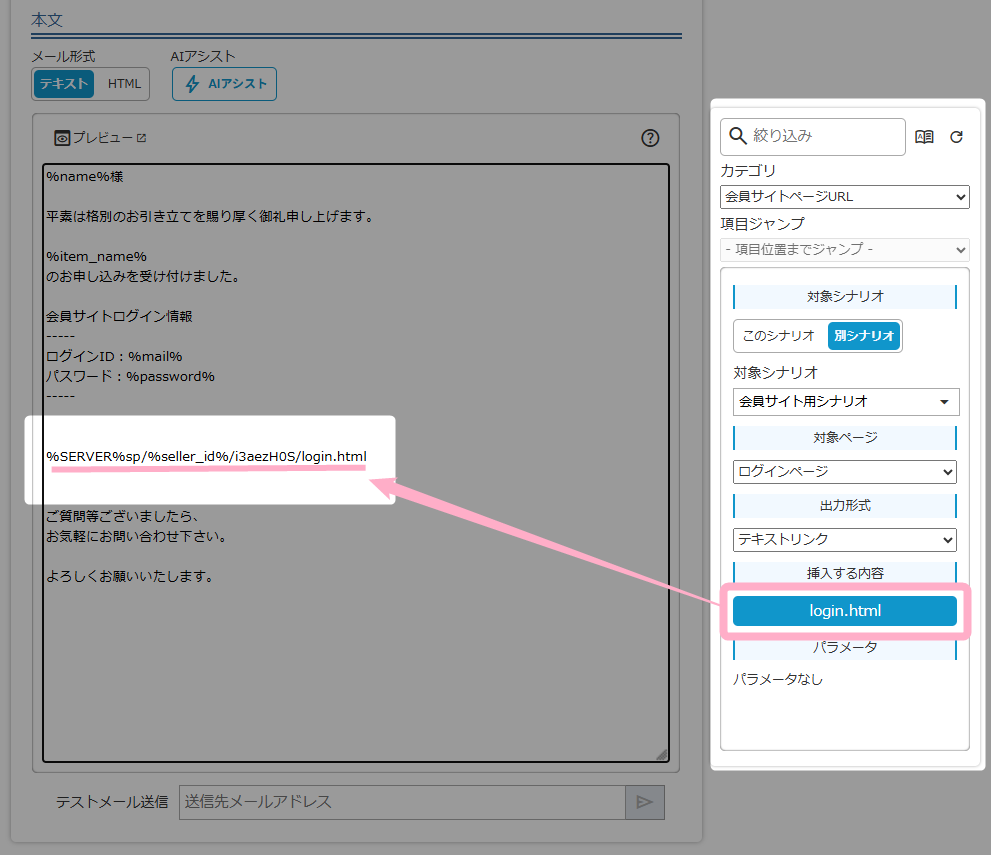Image resolution: width=991 pixels, height=855 pixels.
Task: Open the 対象ページ ログインページ dropdown
Action: [x=844, y=471]
